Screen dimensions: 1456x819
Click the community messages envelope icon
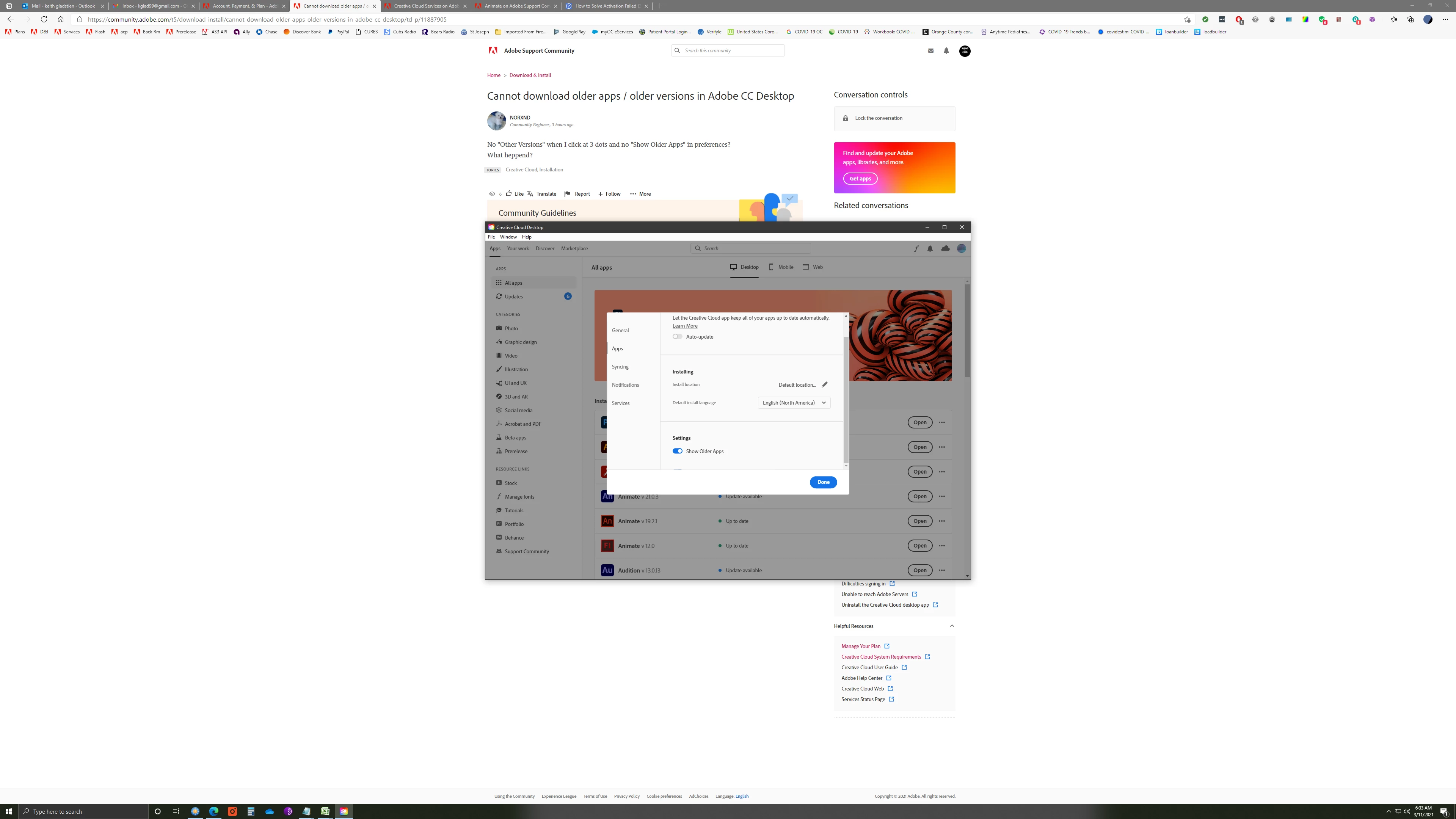[x=930, y=51]
